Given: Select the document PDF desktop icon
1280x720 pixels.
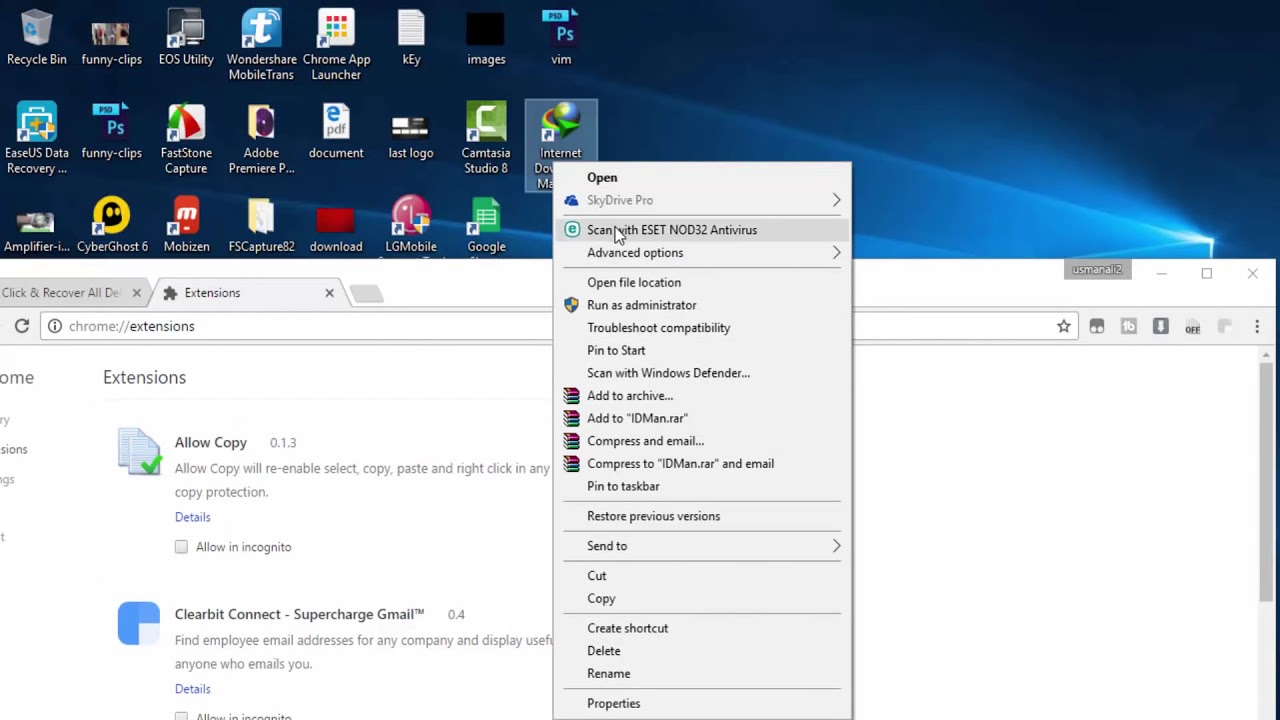Looking at the screenshot, I should 336,132.
